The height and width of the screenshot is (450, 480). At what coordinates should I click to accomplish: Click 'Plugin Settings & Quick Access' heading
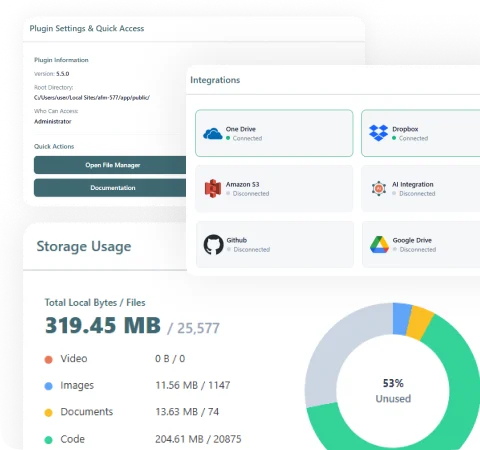(x=87, y=29)
